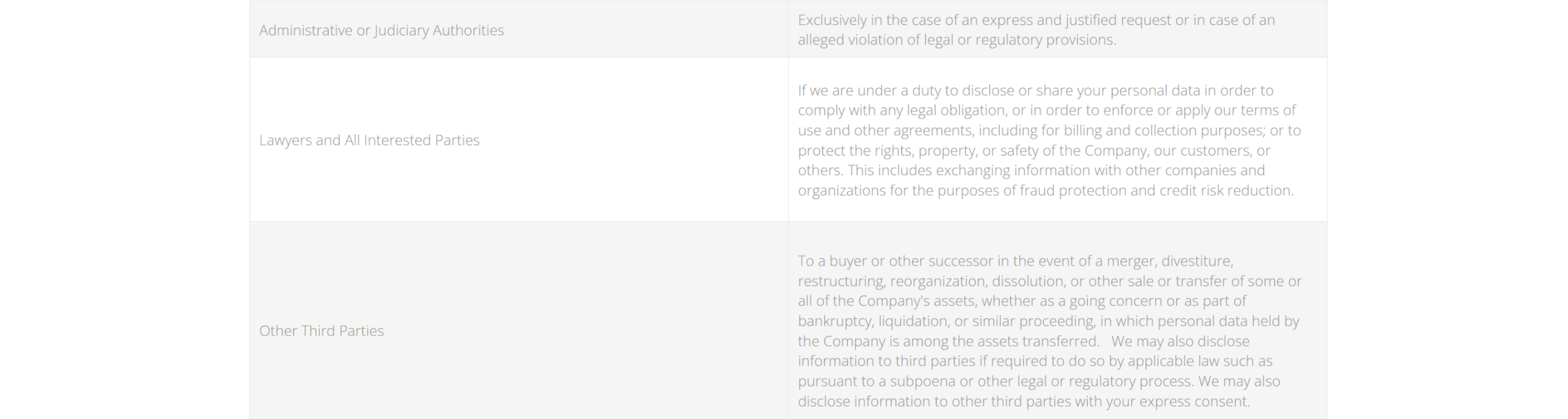
Task: Click the line starting "If we are under a duty"
Action: (x=1035, y=91)
